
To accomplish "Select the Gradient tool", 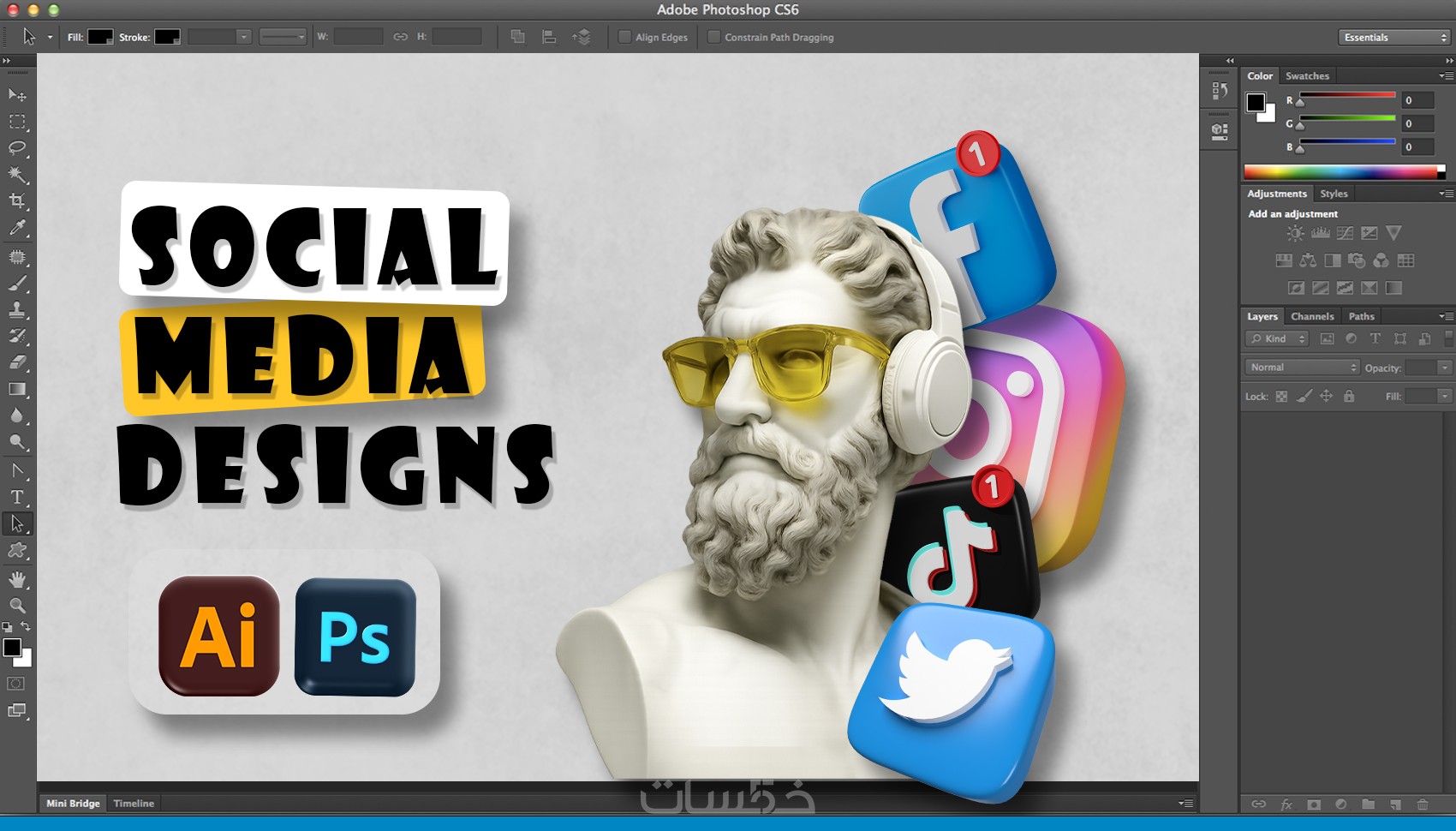I will (x=17, y=390).
